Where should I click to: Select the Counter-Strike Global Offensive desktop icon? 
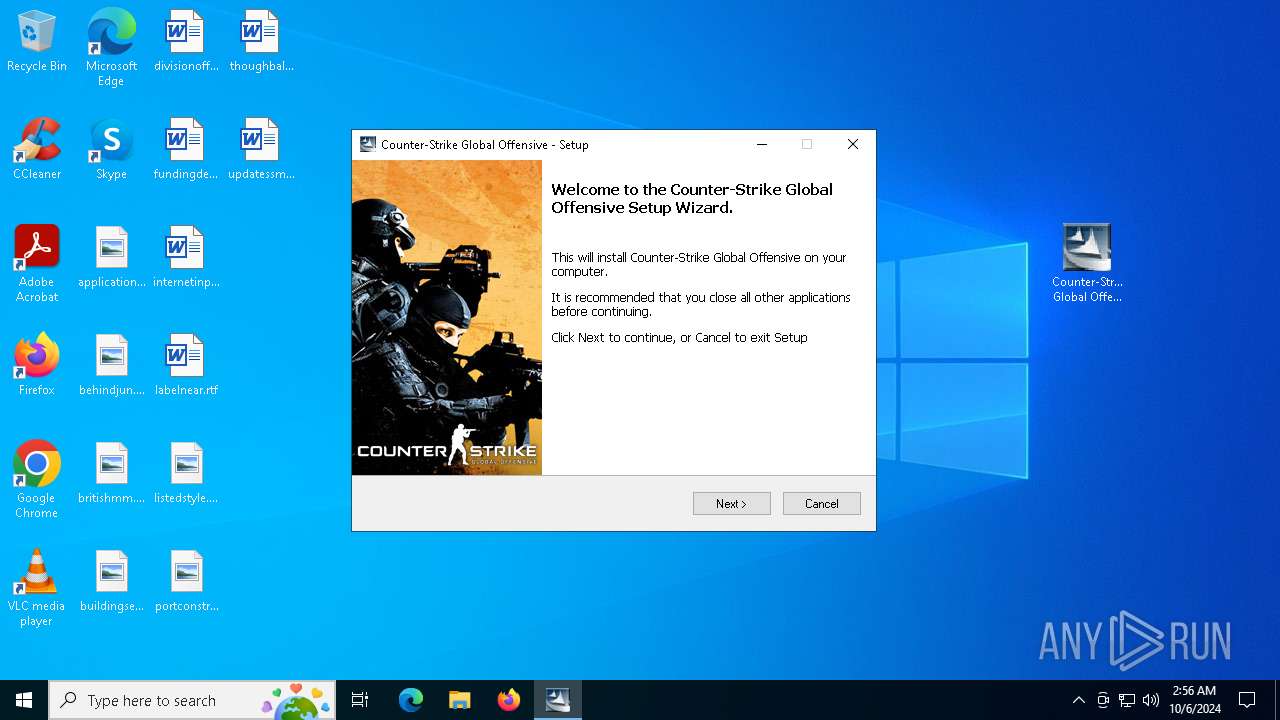point(1087,264)
